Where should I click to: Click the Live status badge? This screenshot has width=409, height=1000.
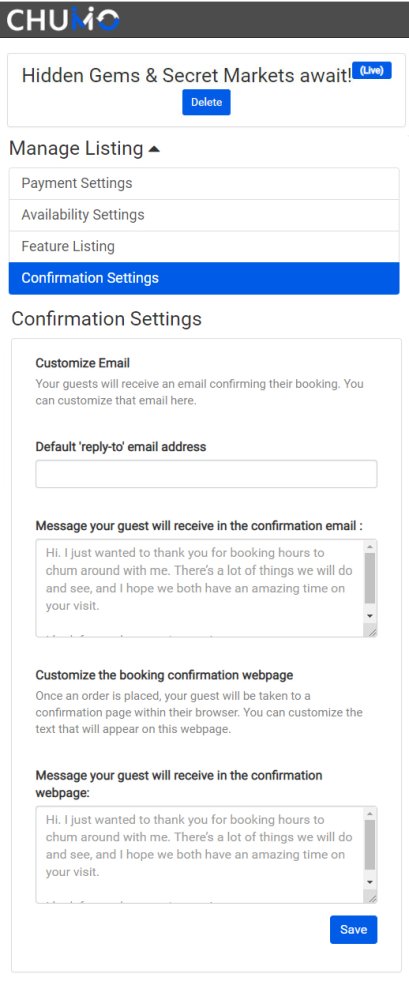371,71
